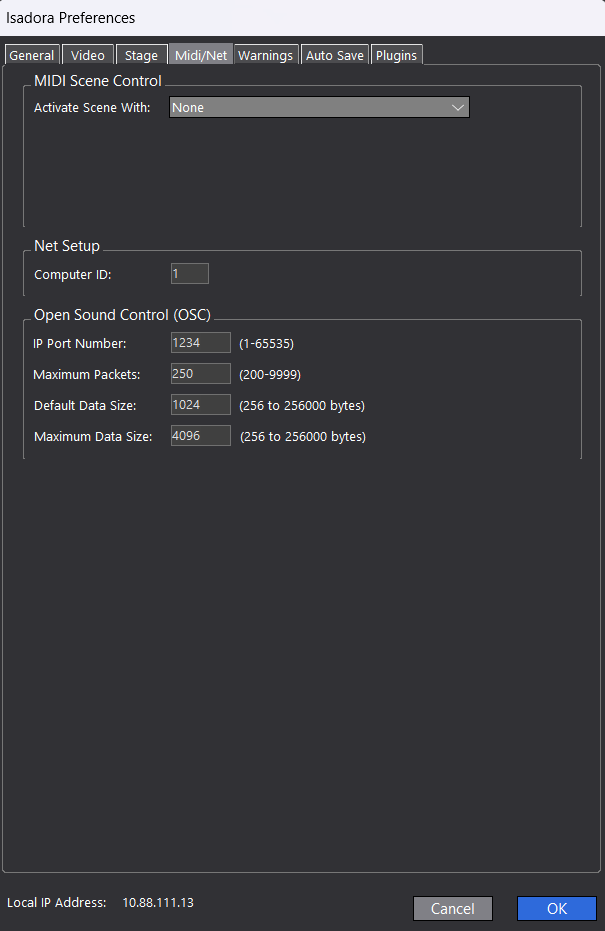Click the Computer ID input field
605x931 pixels.
(x=189, y=274)
